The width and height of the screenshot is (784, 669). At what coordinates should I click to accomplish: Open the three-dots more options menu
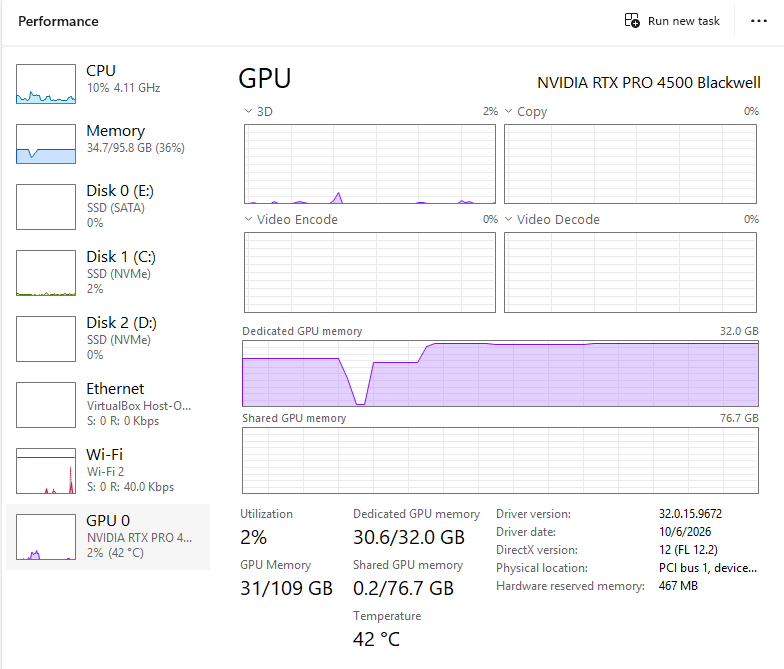tap(758, 21)
